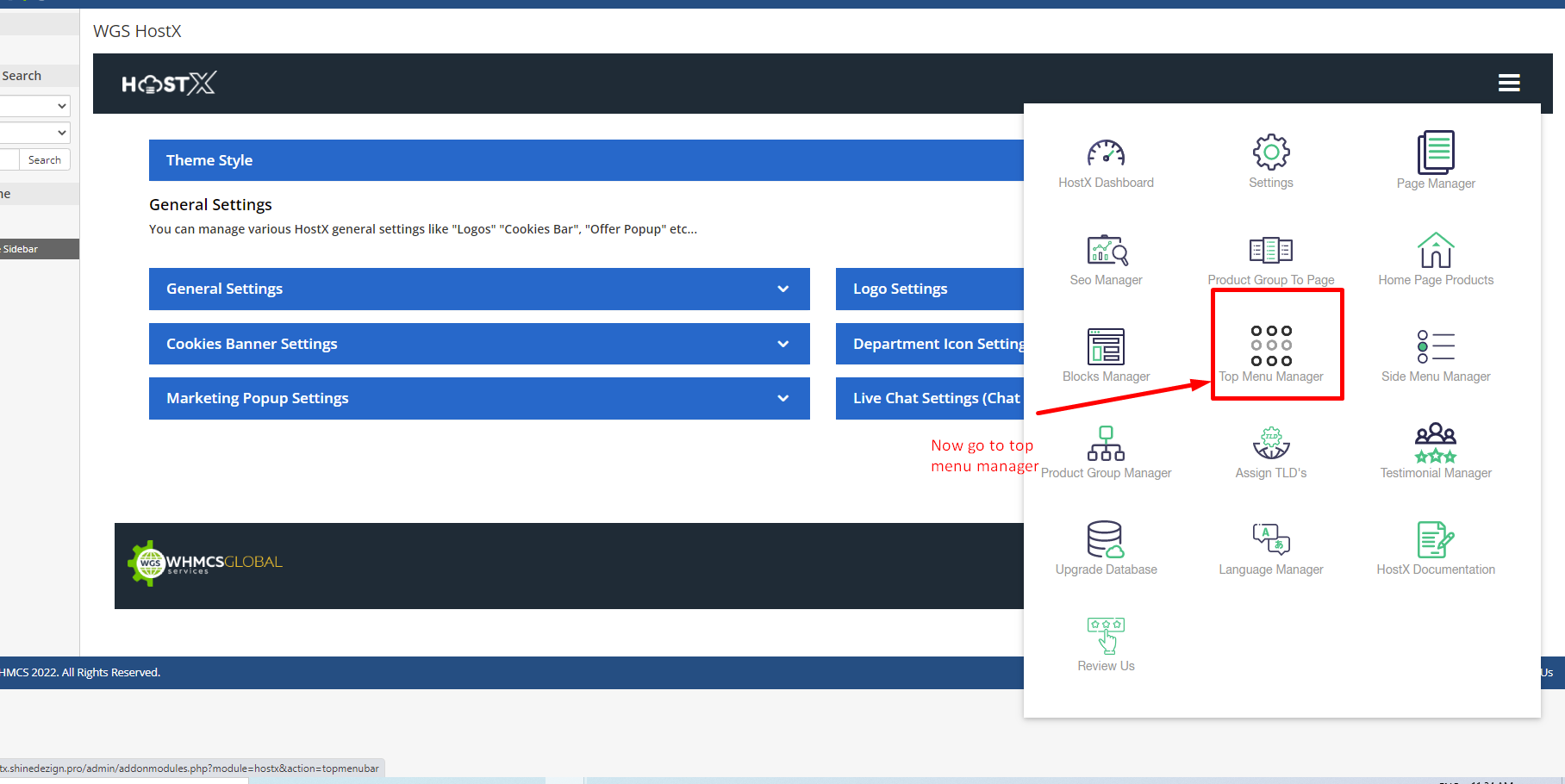Open Testimonial Manager

(1435, 444)
